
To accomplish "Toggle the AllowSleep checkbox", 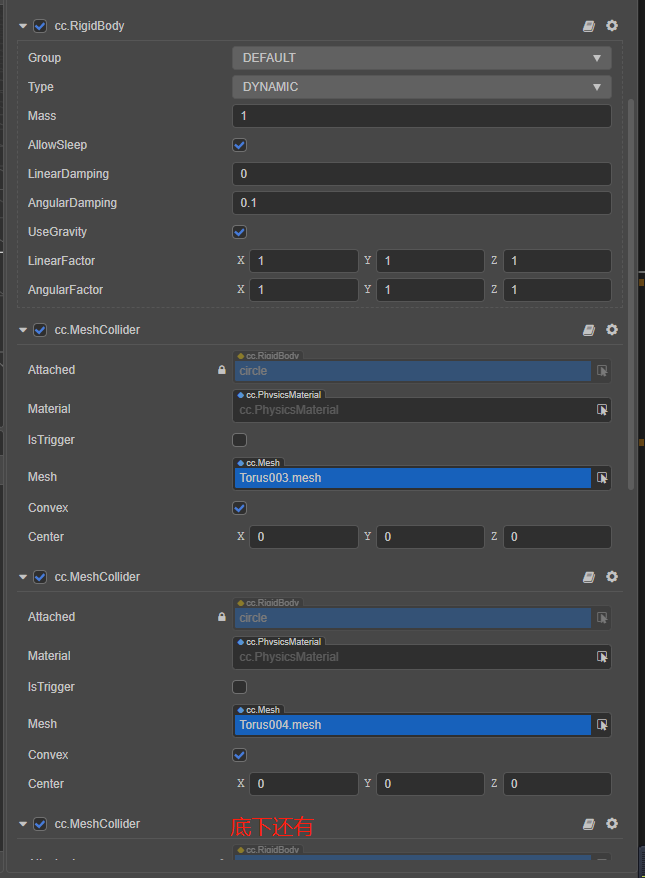I will [x=240, y=145].
